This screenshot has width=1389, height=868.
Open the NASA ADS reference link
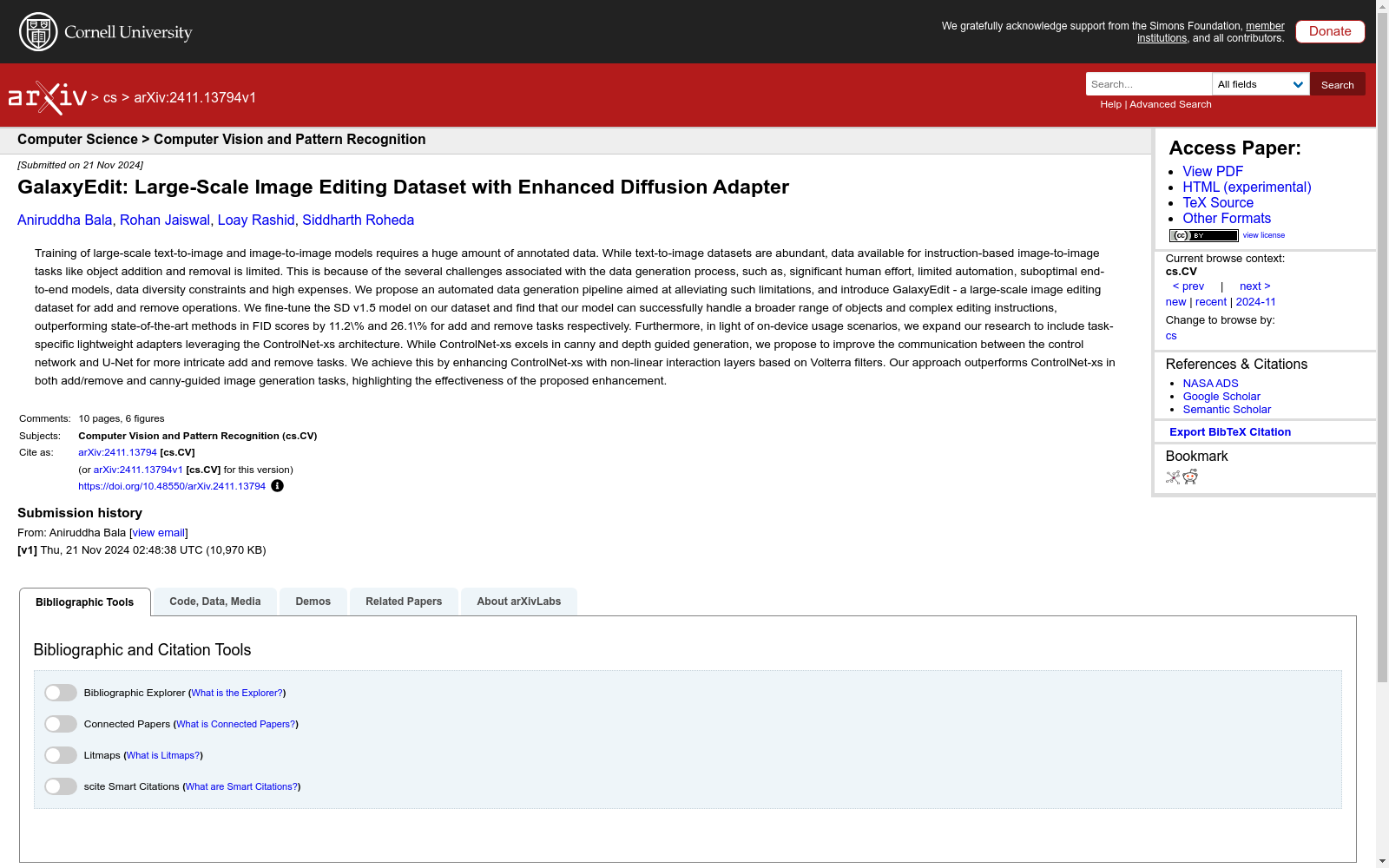click(1210, 384)
